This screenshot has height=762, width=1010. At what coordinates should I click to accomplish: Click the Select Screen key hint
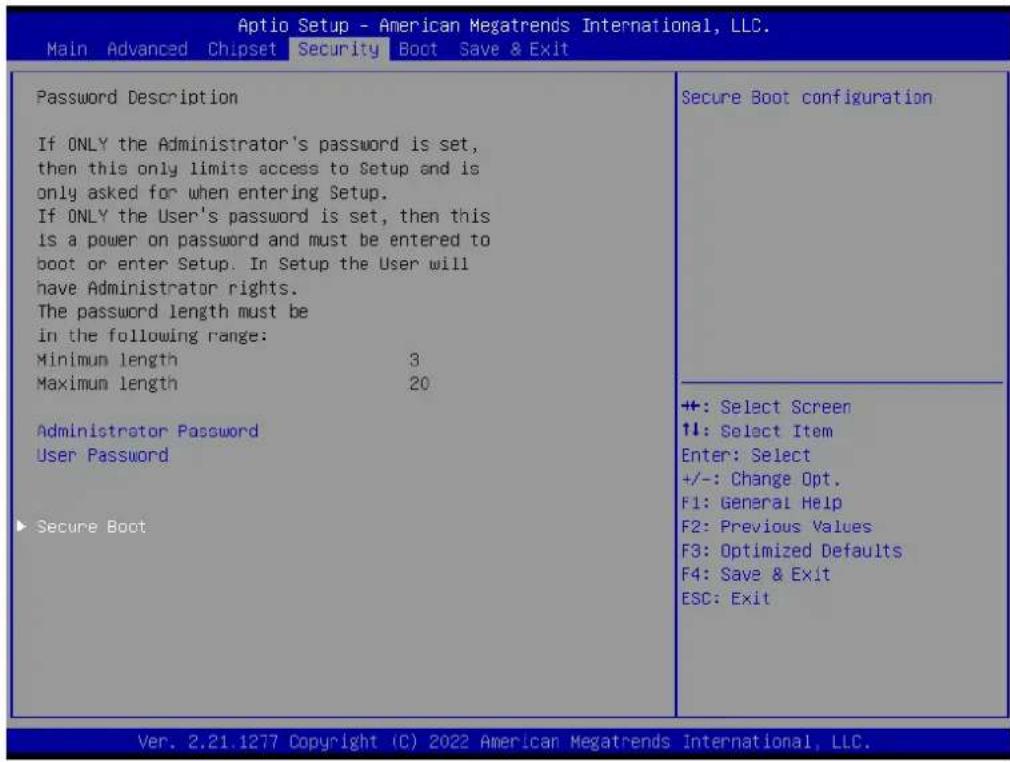click(x=767, y=407)
